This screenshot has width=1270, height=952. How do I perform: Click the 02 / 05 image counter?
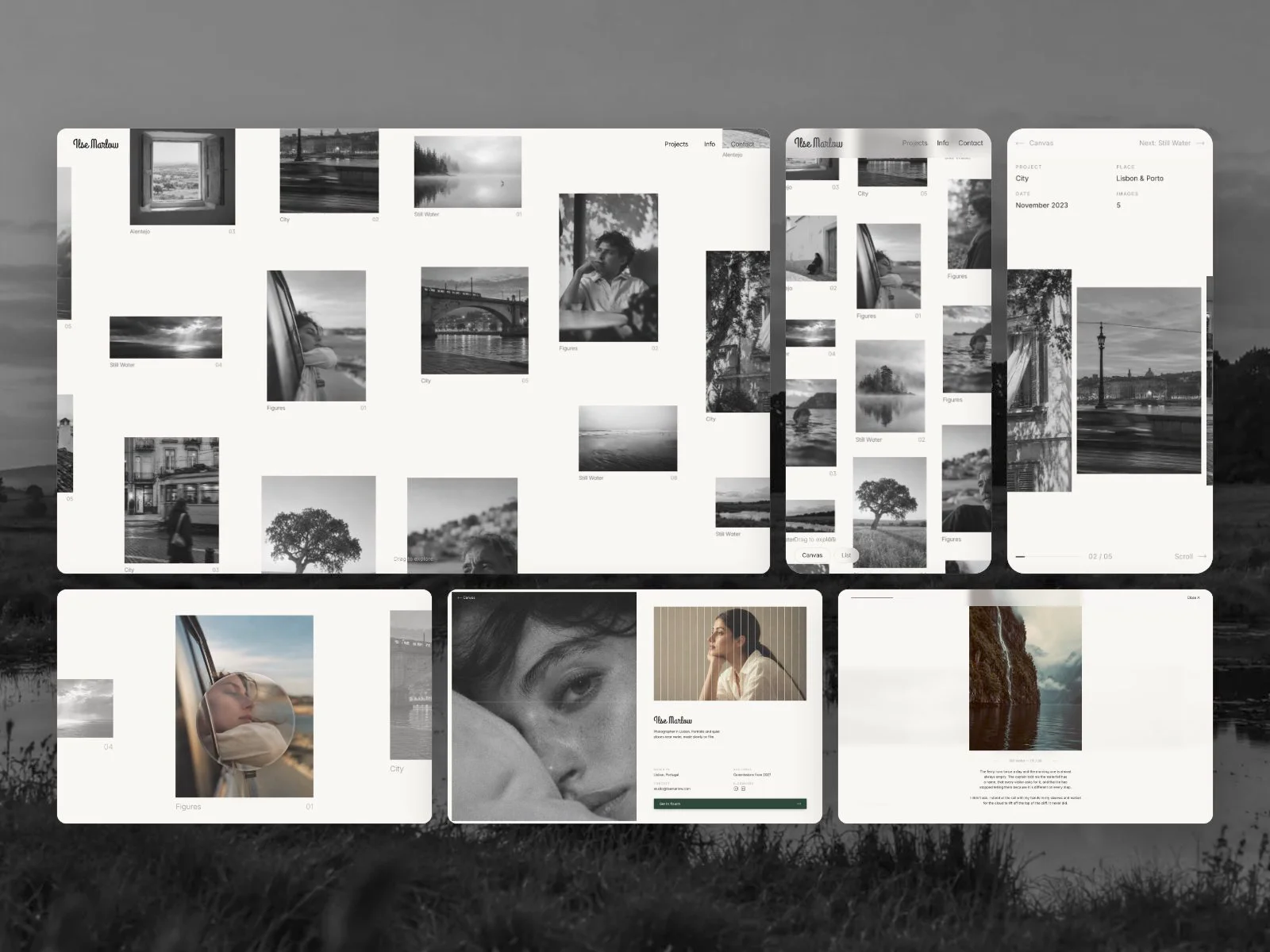(x=1100, y=556)
